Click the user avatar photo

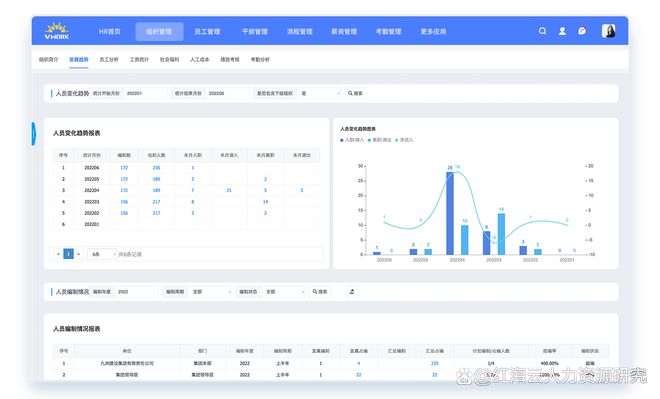(x=609, y=31)
